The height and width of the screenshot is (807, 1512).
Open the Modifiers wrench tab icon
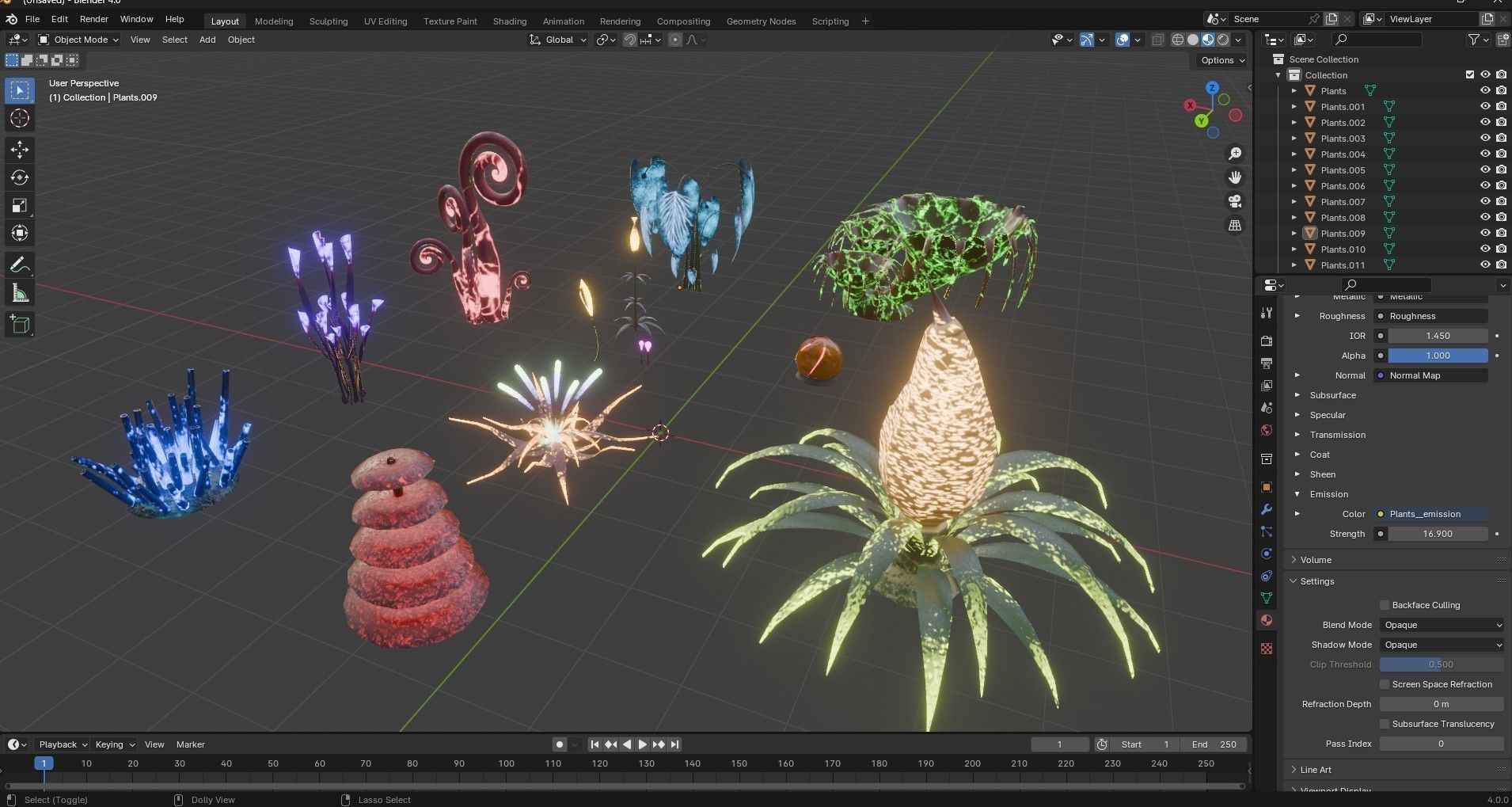pos(1267,509)
